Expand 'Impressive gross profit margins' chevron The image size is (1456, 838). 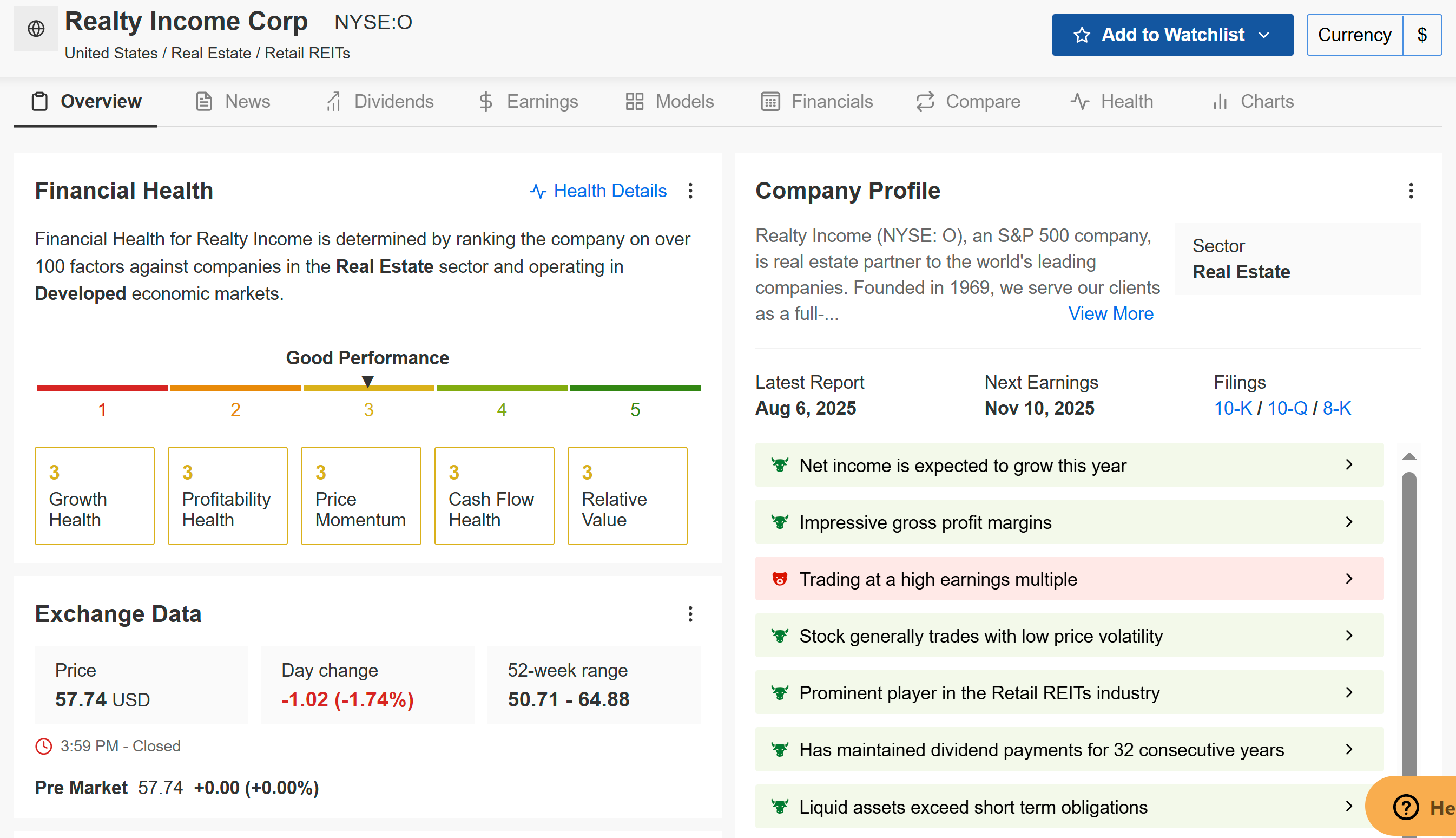pyautogui.click(x=1349, y=521)
